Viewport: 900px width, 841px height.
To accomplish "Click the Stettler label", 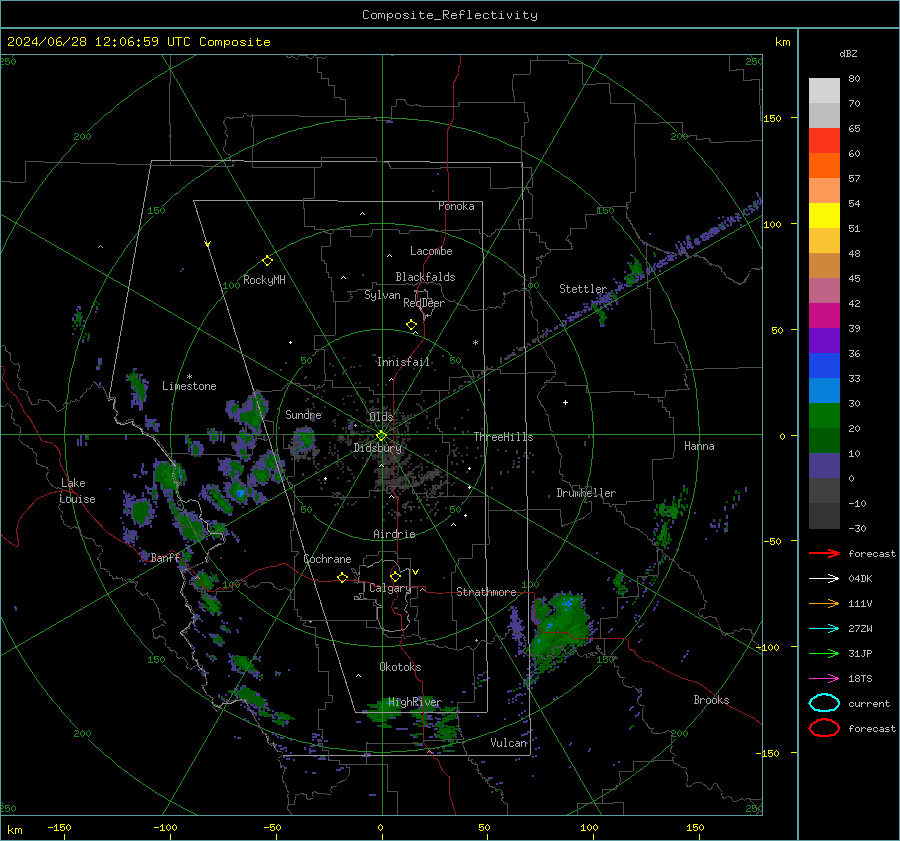I will (583, 289).
